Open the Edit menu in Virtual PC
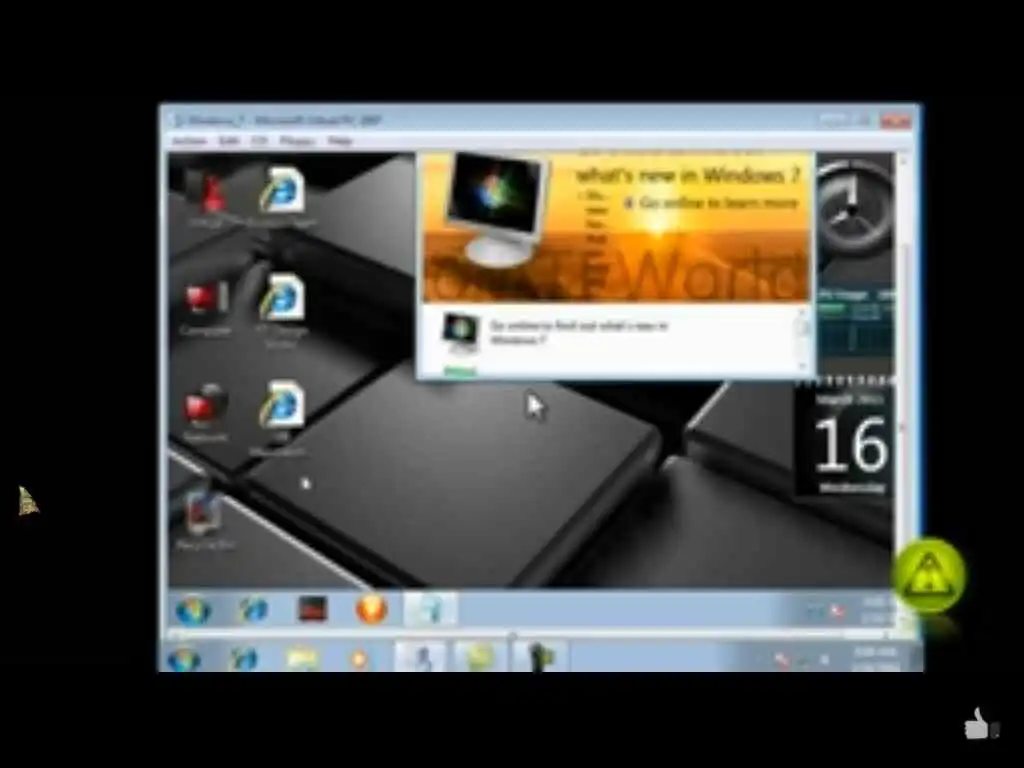Viewport: 1024px width, 768px height. click(x=228, y=141)
